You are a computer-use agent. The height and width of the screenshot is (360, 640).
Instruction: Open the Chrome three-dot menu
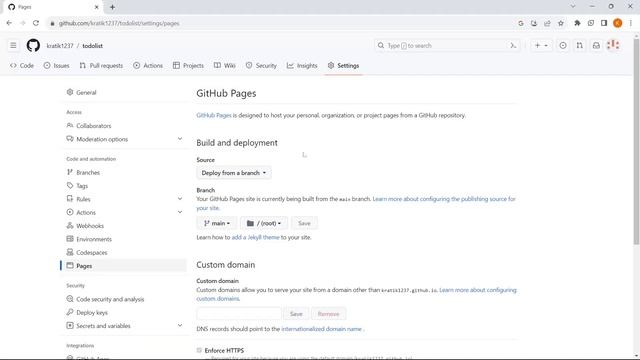point(631,23)
